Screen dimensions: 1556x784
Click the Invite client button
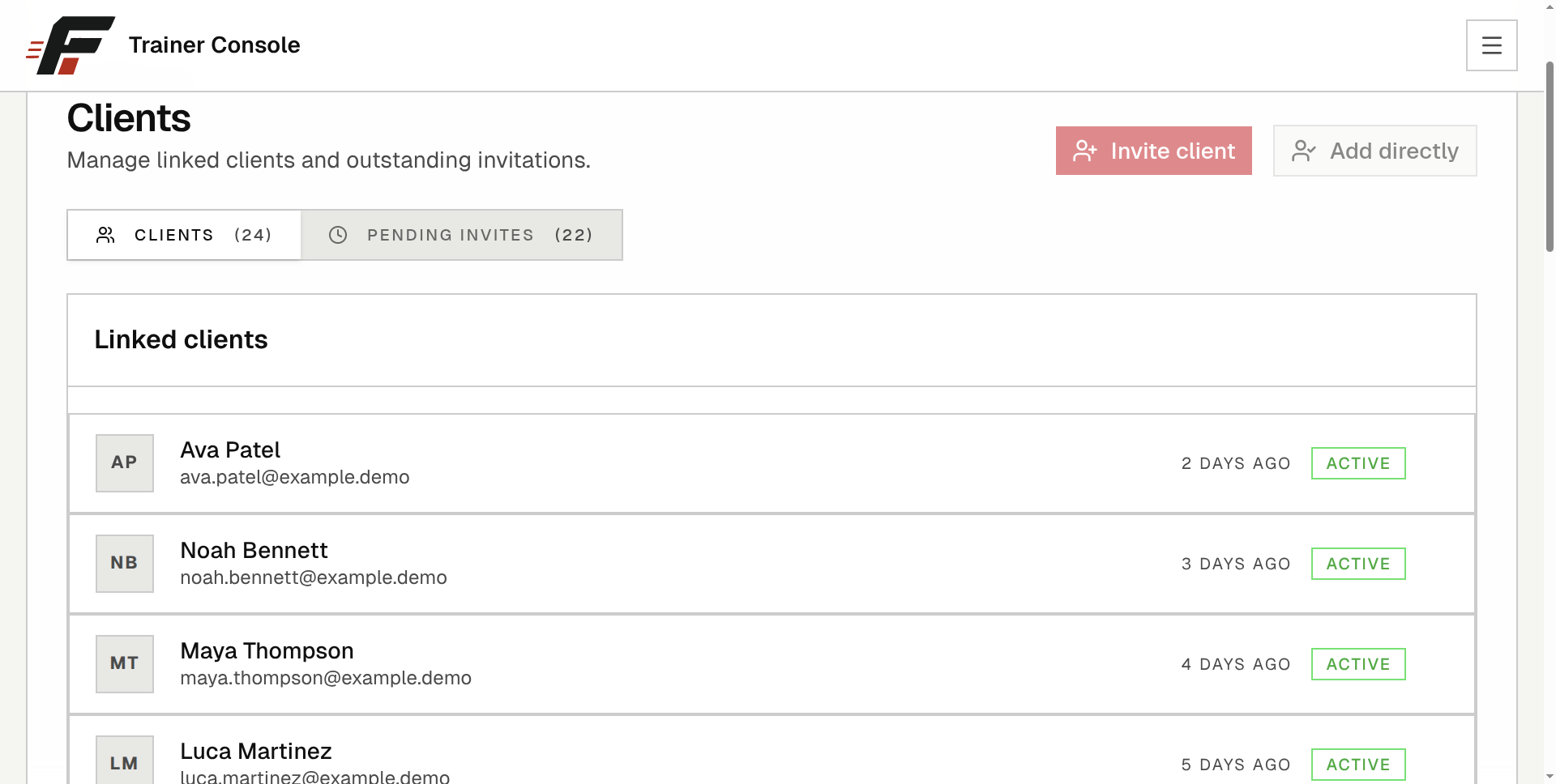pos(1153,151)
